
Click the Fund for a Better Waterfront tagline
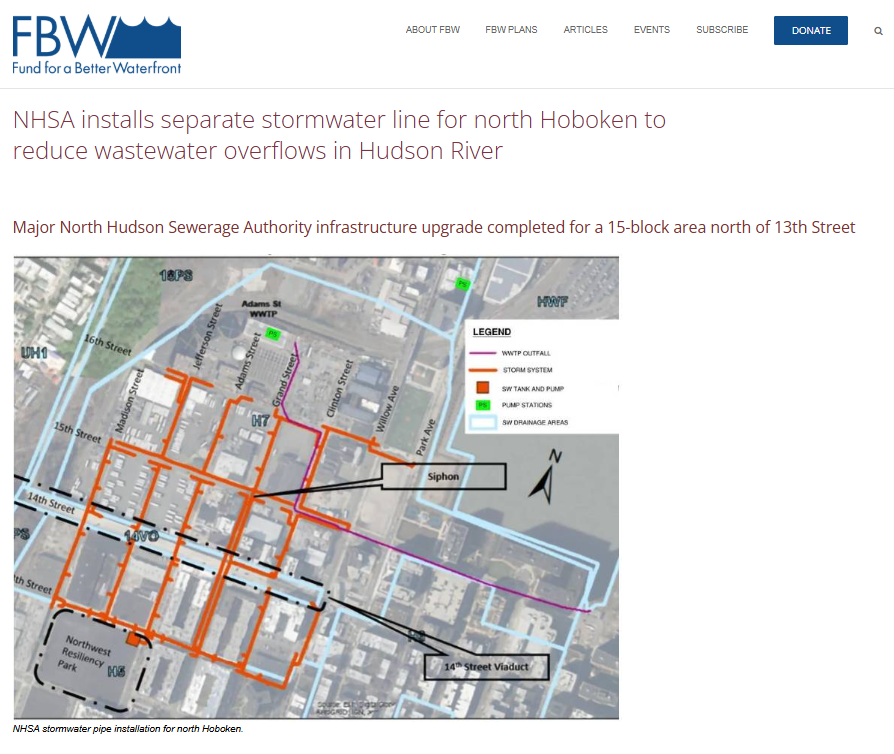tap(96, 68)
